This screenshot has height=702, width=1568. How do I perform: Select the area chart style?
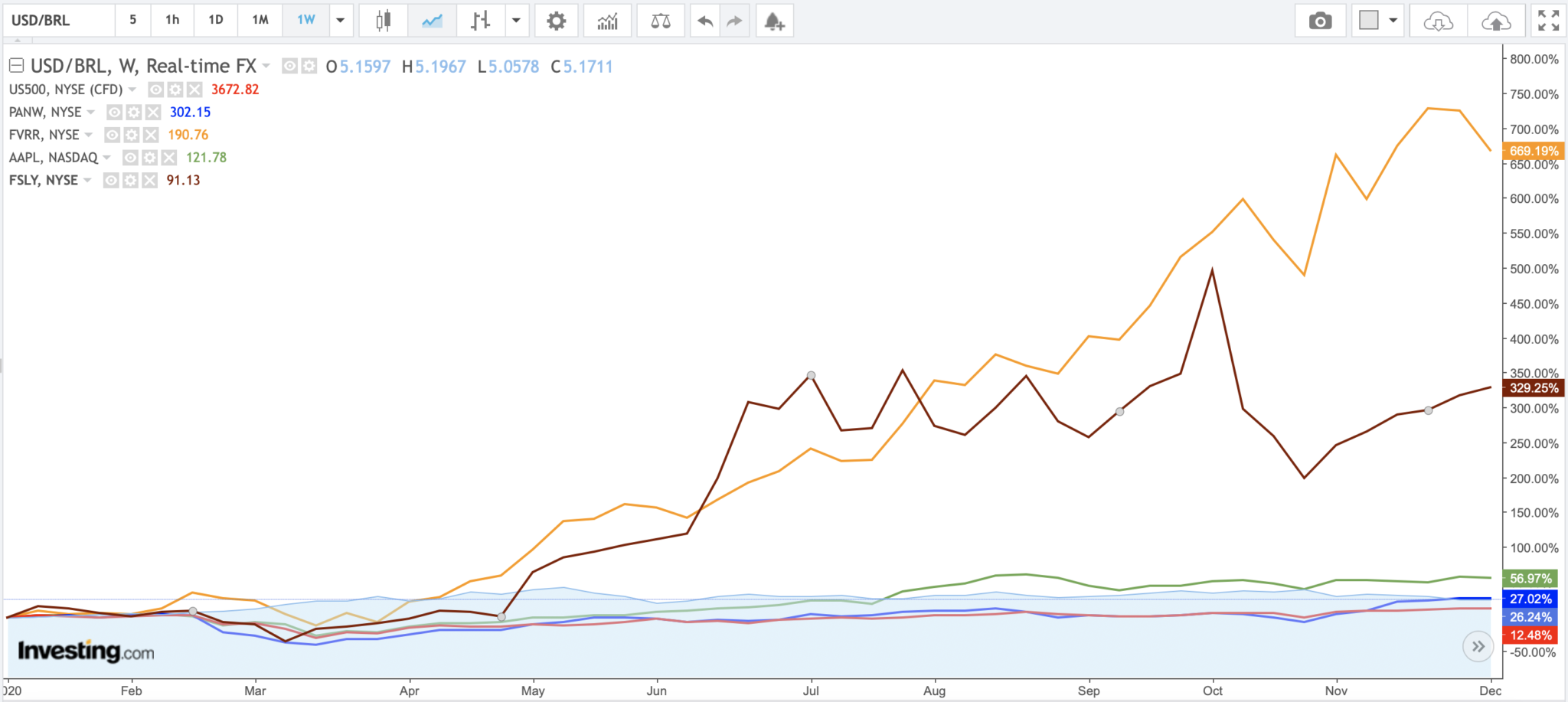tap(432, 21)
